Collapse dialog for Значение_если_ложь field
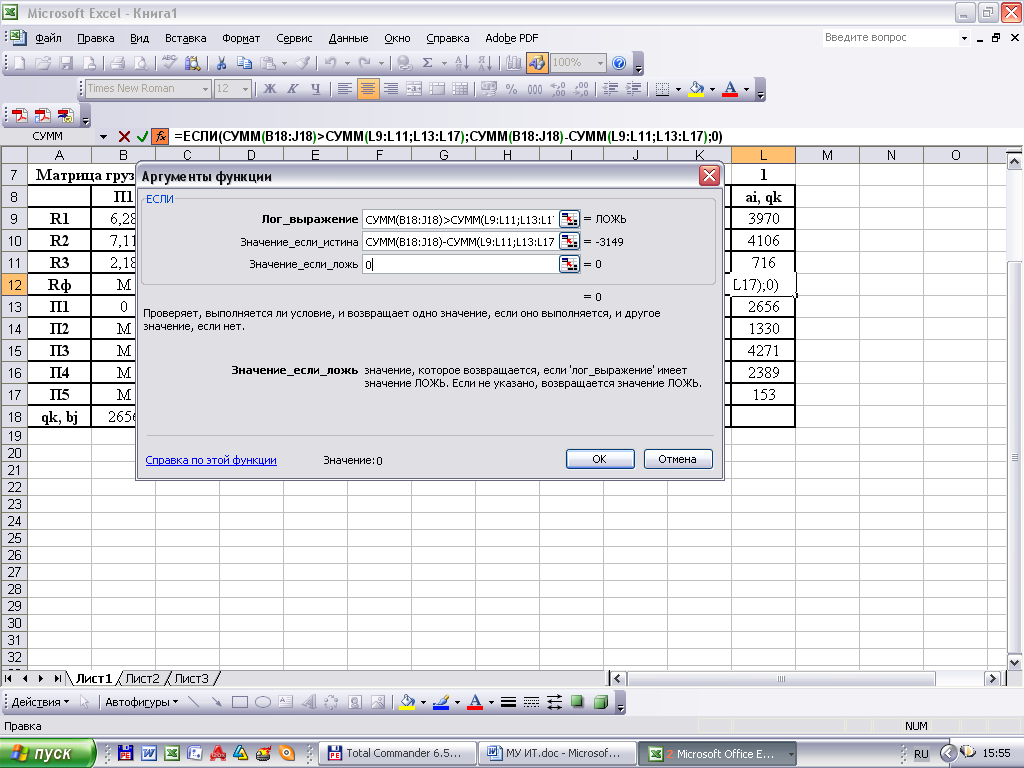The image size is (1024, 768). click(x=569, y=264)
